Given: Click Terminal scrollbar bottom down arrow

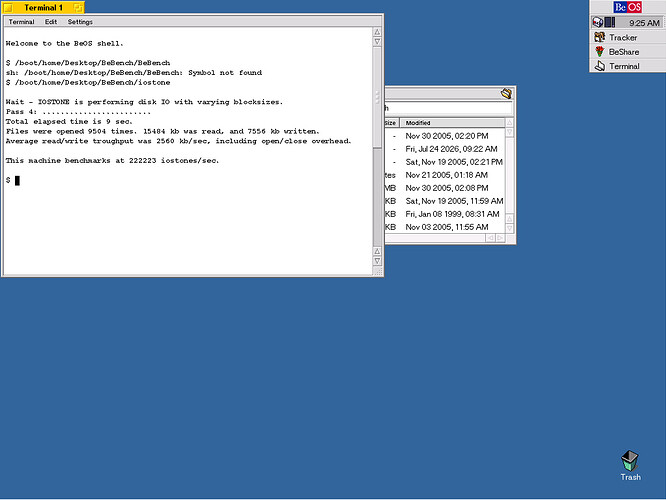Looking at the screenshot, I should point(377,261).
